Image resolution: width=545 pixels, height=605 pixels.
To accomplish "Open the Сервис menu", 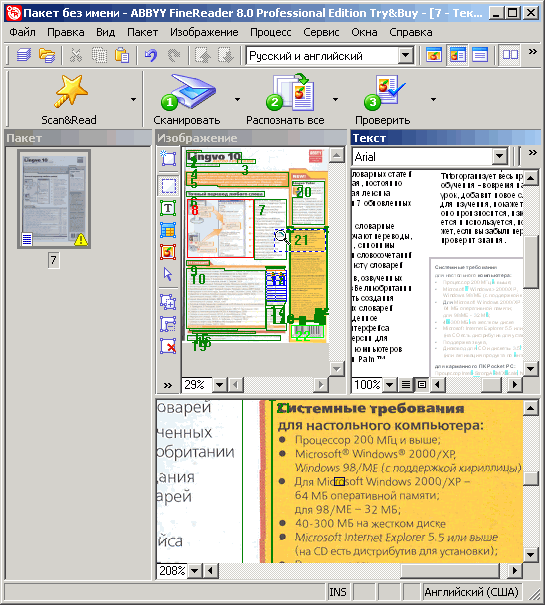I will 321,32.
